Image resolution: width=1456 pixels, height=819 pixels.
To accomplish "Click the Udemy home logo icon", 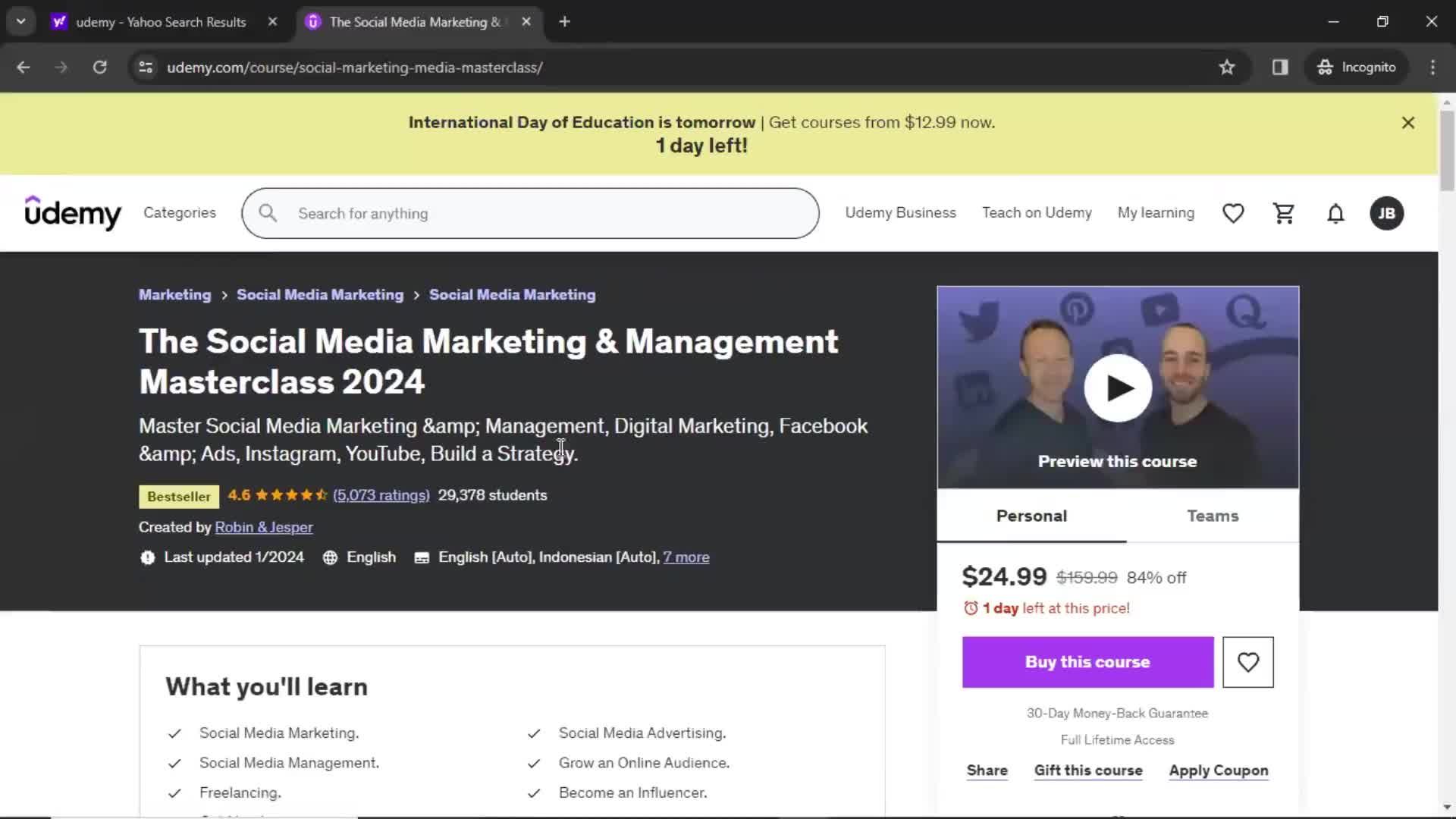I will coord(73,213).
